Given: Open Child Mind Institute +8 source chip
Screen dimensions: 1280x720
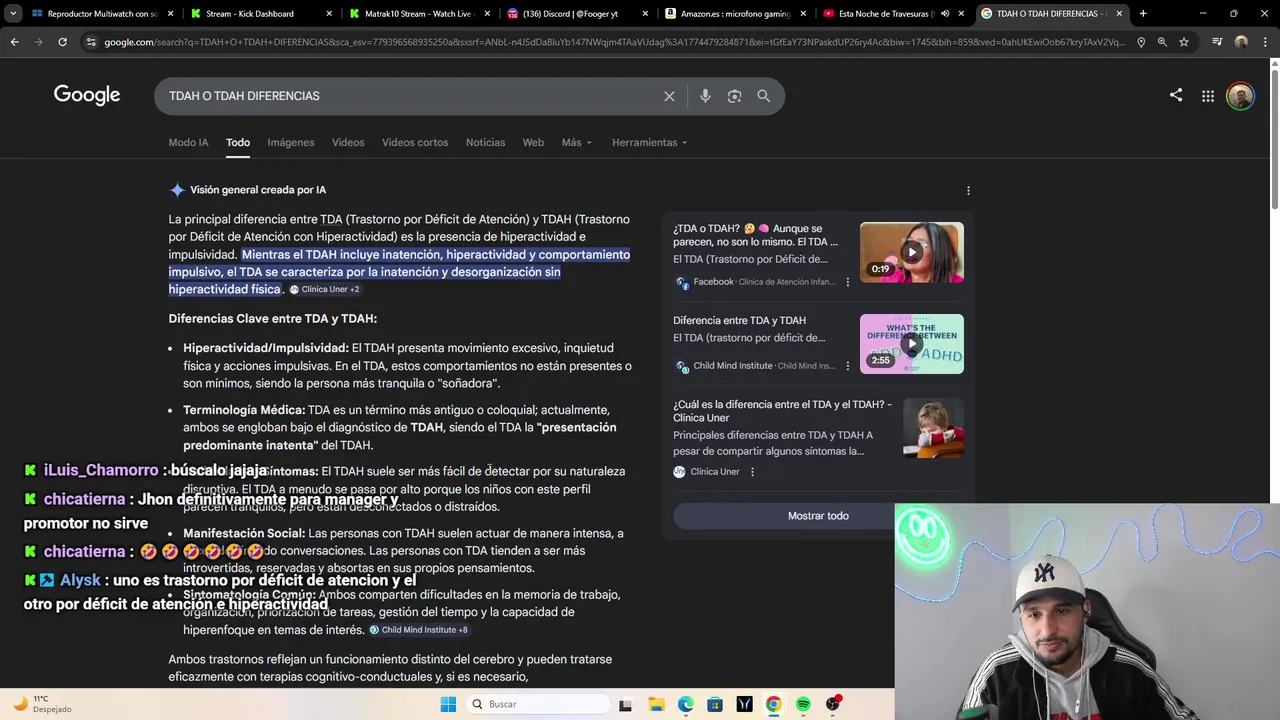Looking at the screenshot, I should coord(418,630).
